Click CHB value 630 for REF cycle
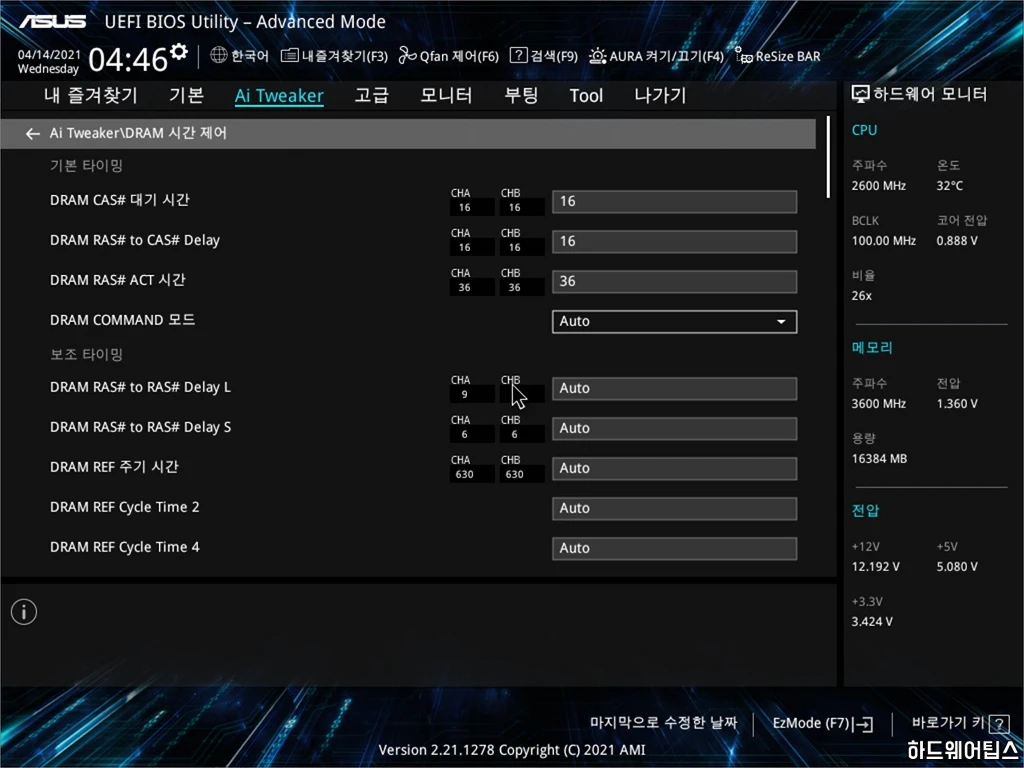1024x768 pixels. [x=515, y=475]
